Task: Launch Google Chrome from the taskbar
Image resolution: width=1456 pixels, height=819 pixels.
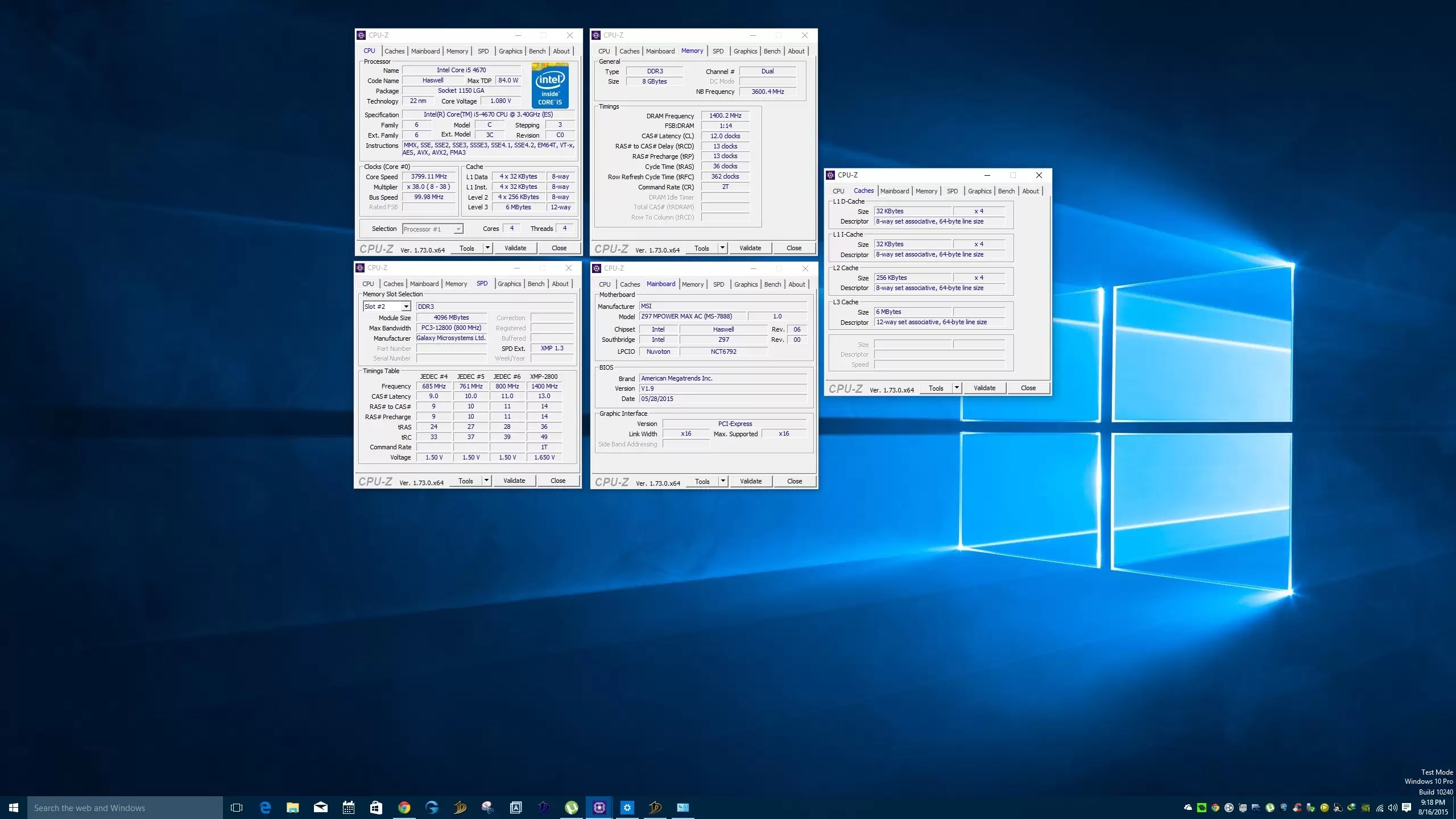Action: click(405, 808)
